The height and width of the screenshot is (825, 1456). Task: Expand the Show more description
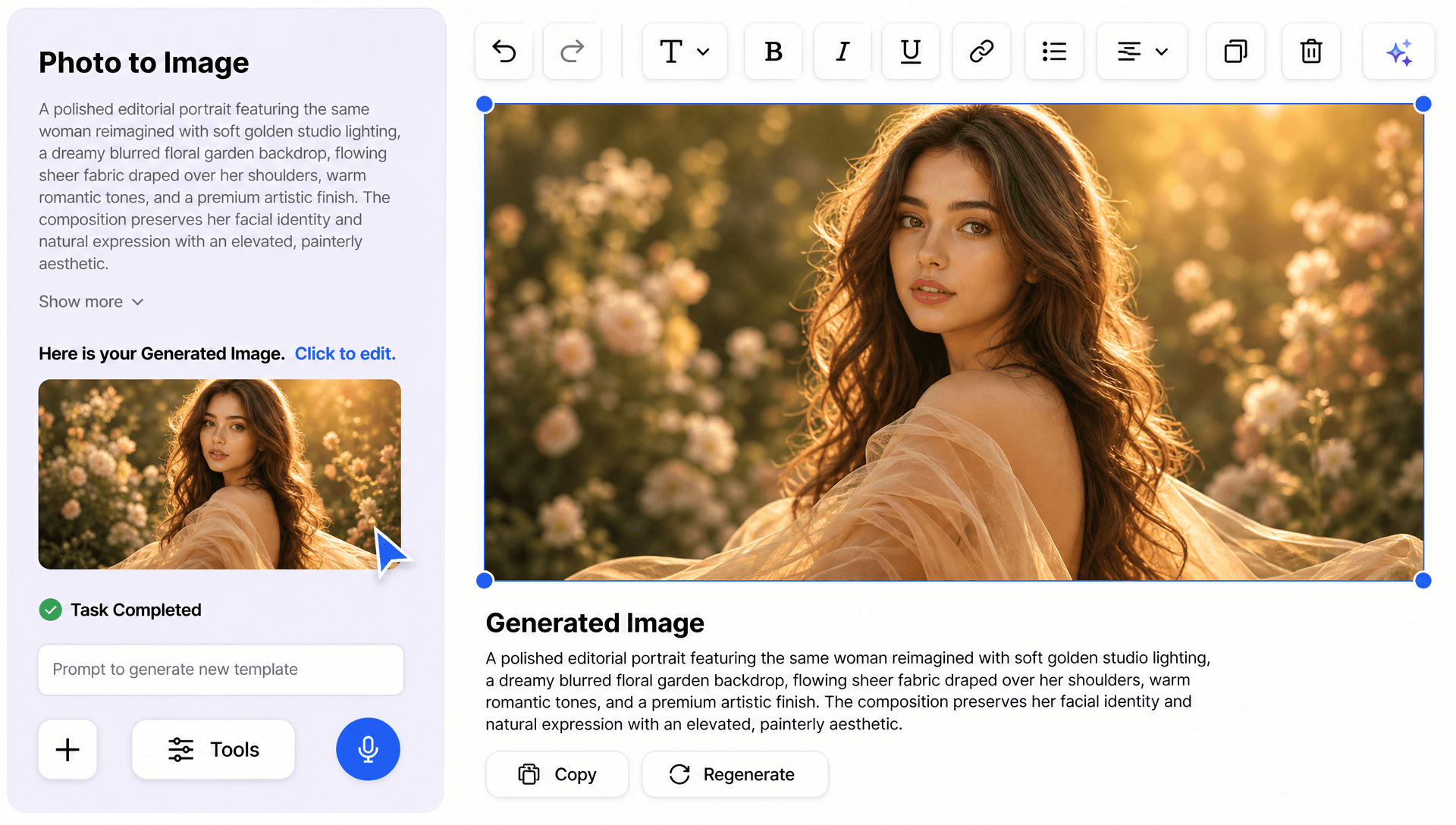[91, 302]
